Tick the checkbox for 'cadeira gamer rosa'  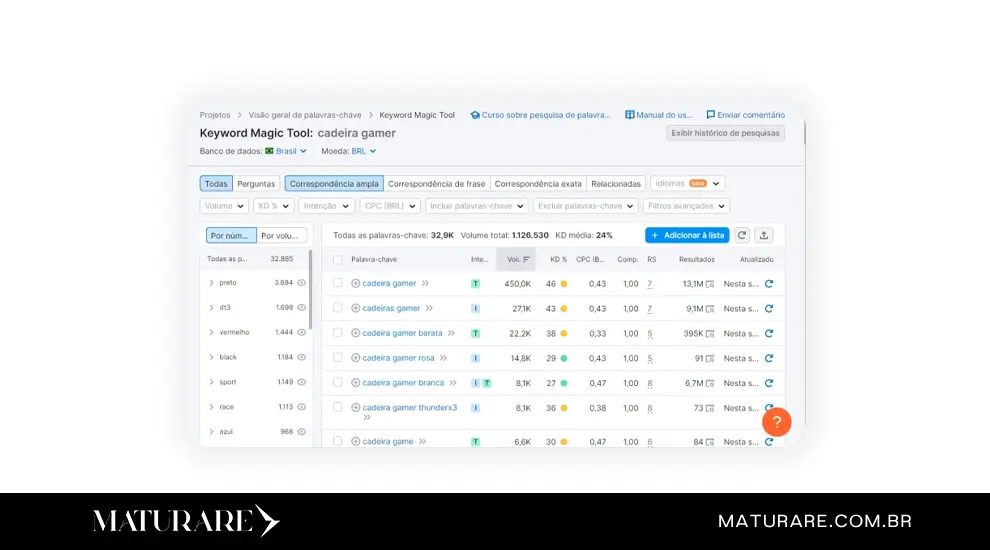(x=338, y=357)
